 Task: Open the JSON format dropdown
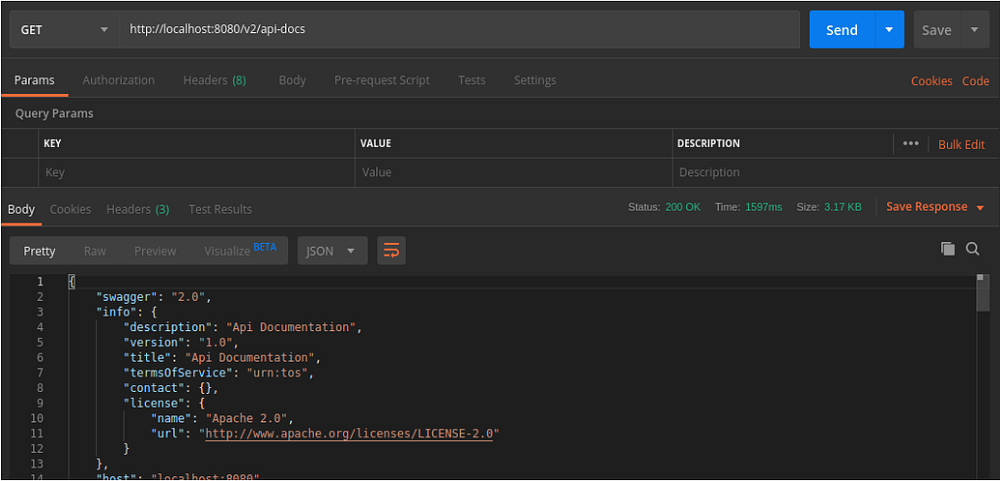click(x=332, y=251)
